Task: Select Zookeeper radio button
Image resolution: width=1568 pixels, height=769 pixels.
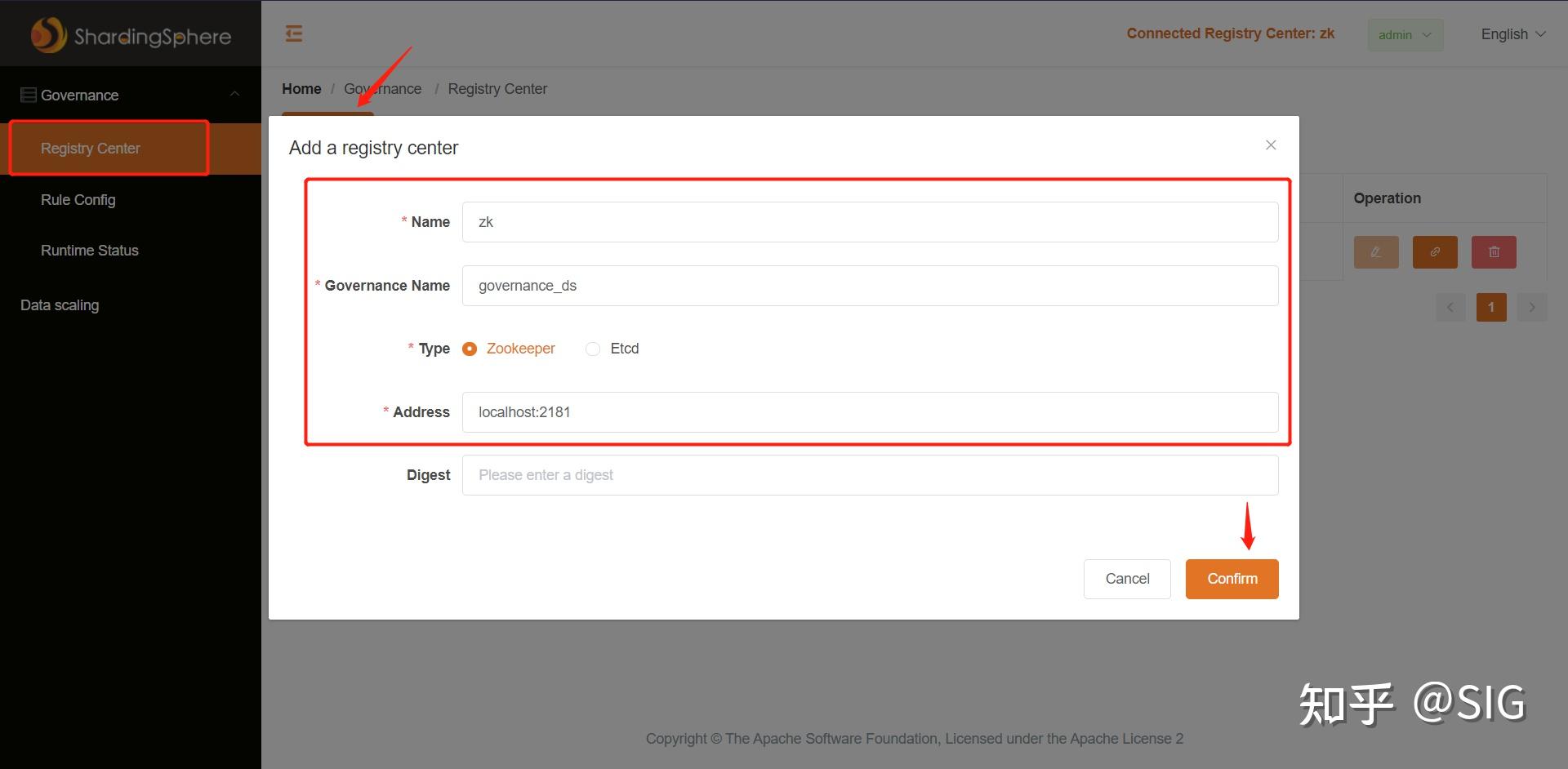Action: (x=470, y=349)
